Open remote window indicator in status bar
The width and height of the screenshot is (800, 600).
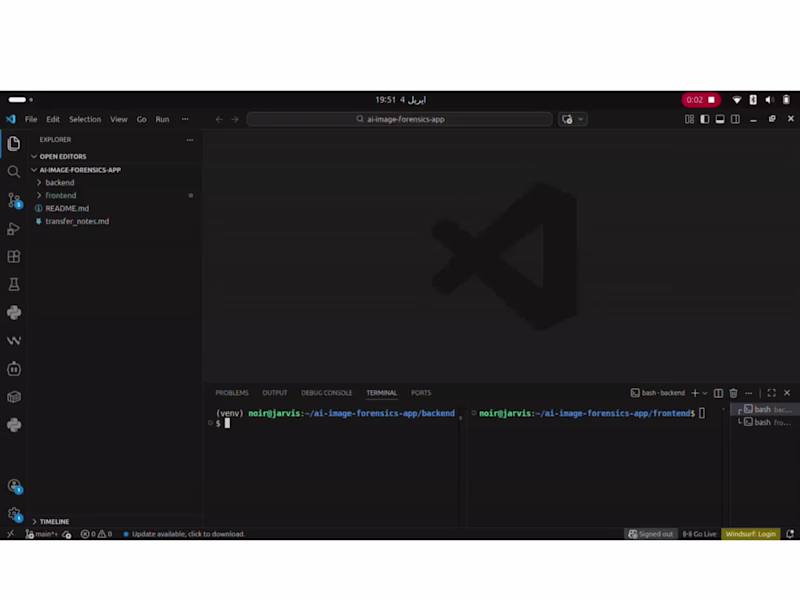click(x=10, y=534)
